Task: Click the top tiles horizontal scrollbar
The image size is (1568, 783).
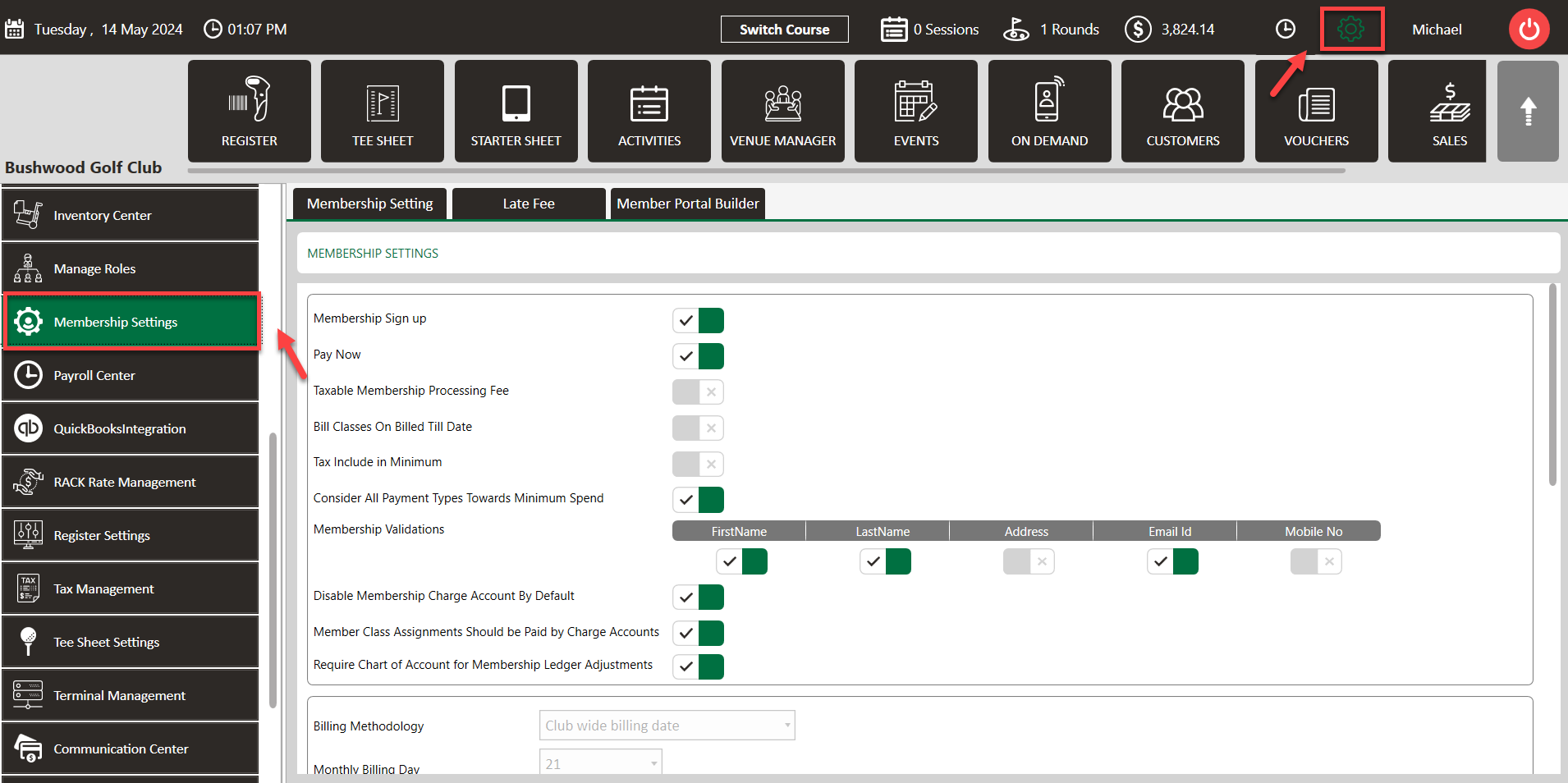Action: 766,171
